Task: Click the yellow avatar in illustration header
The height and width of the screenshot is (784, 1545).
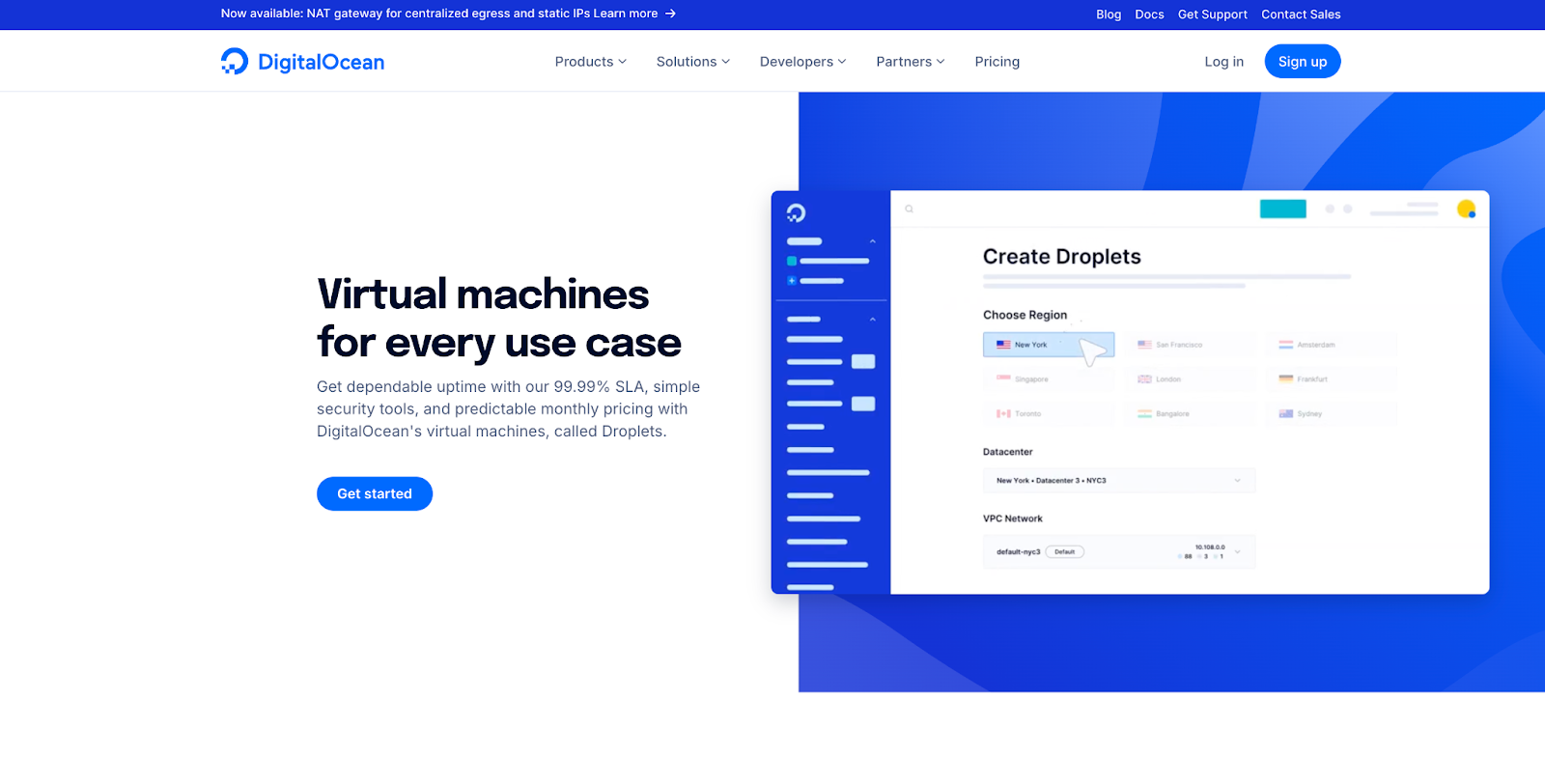Action: [x=1466, y=209]
